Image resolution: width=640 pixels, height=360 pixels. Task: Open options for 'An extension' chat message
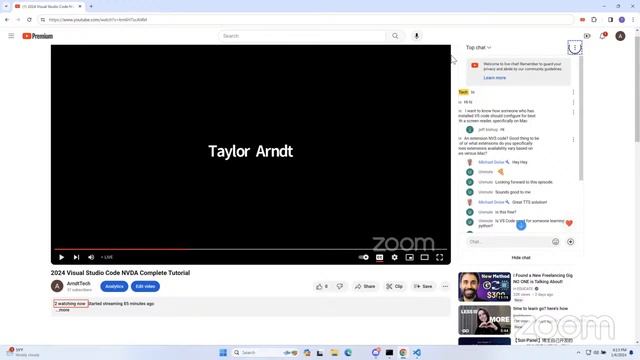pyautogui.click(x=573, y=140)
